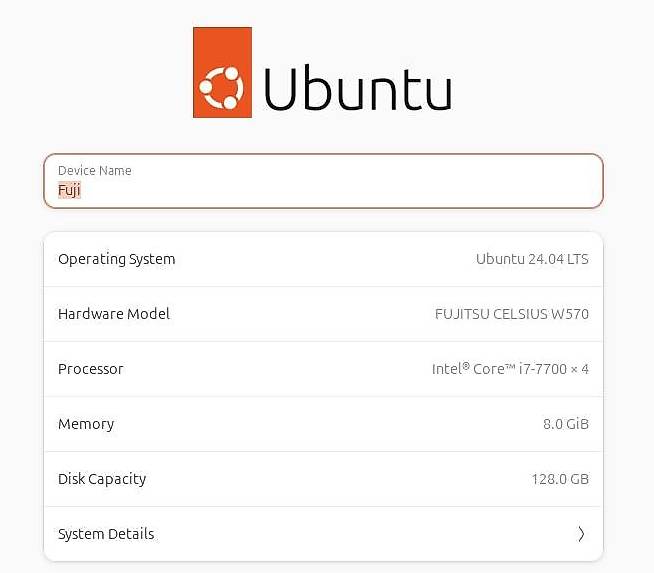Select the Processor row label
654x573 pixels.
click(91, 369)
